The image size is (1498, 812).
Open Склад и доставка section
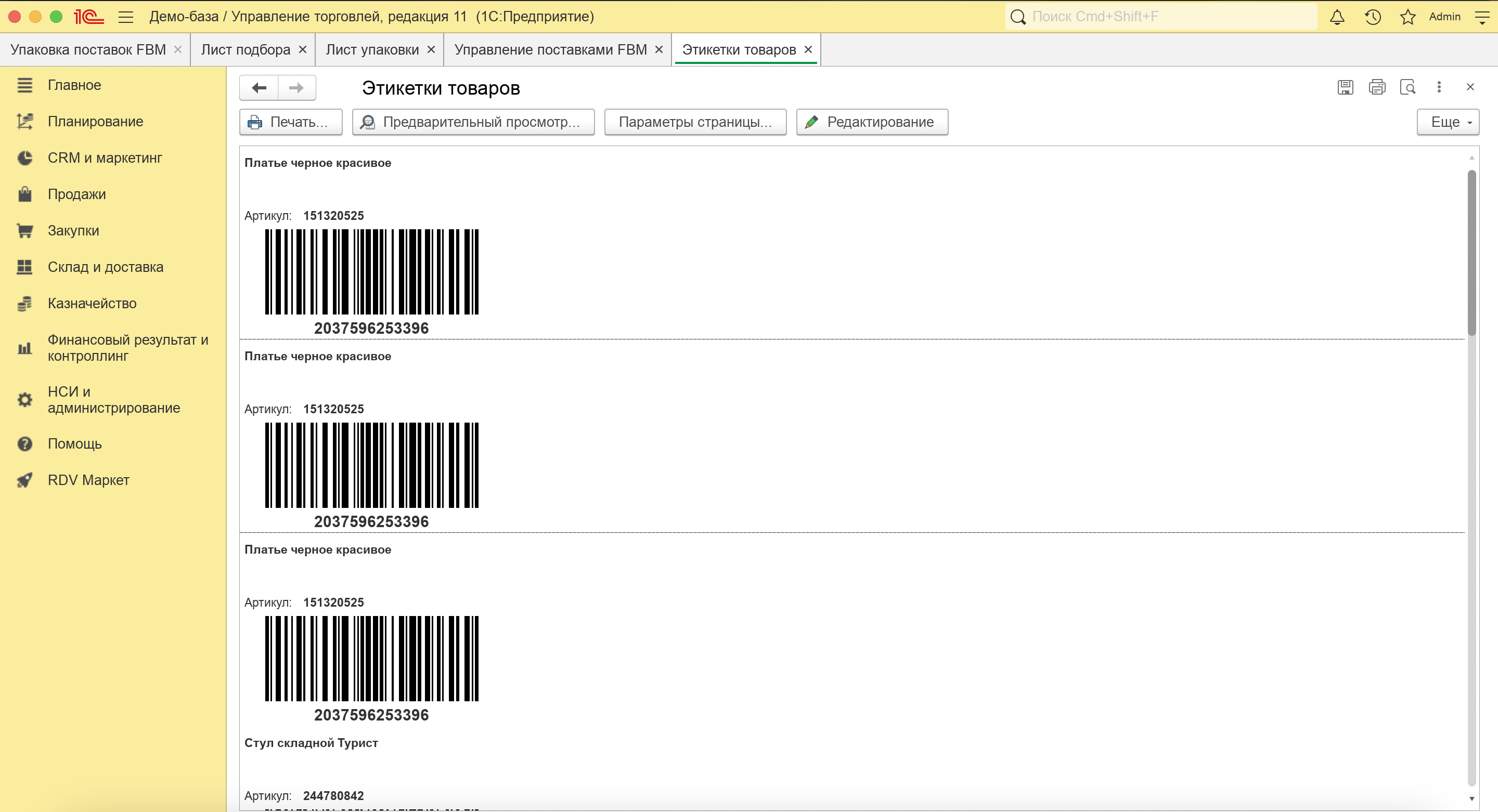coord(105,267)
